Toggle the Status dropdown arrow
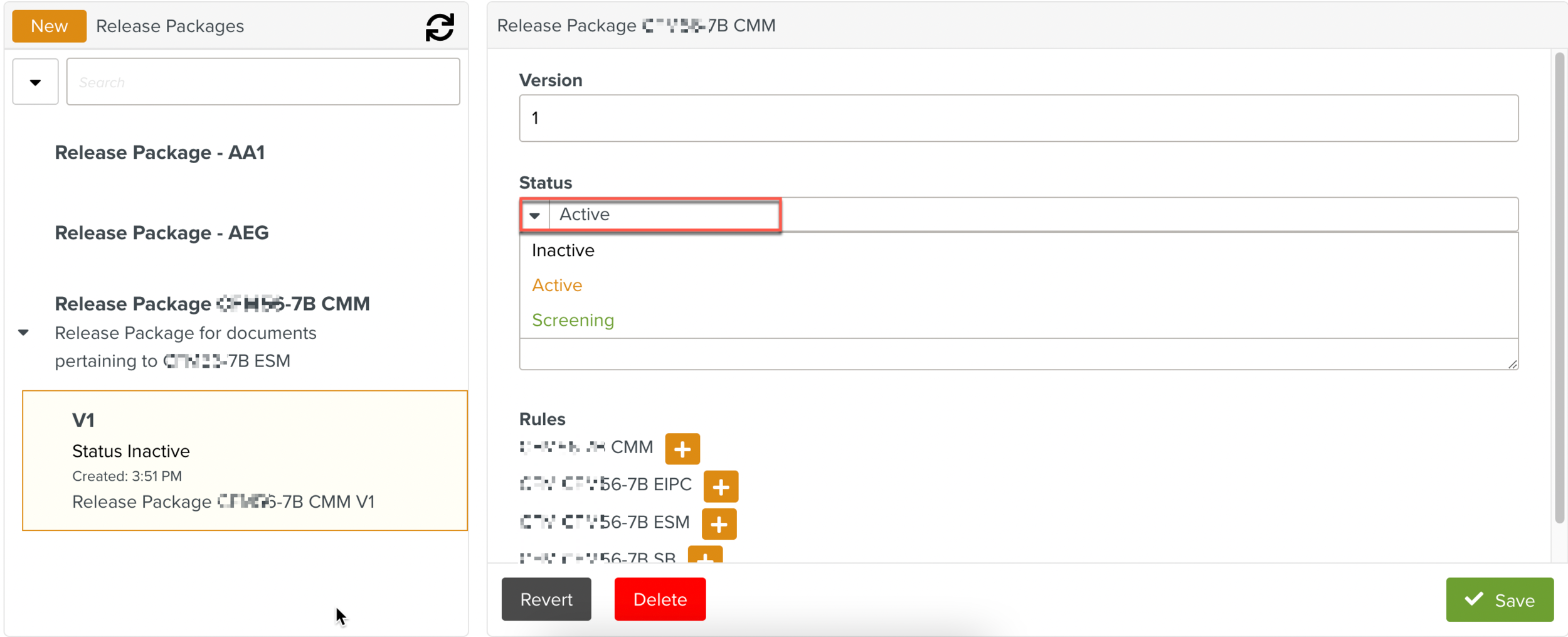 [x=534, y=215]
